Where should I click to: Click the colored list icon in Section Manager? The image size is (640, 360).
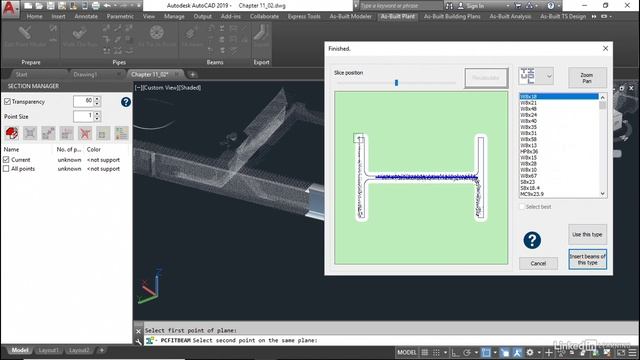point(121,133)
